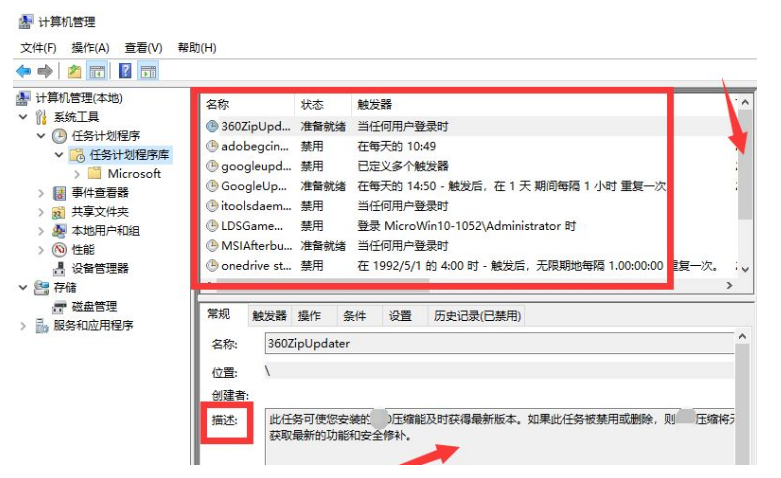781x478 pixels.
Task: Open the 操作(A) menu
Action: [90, 48]
